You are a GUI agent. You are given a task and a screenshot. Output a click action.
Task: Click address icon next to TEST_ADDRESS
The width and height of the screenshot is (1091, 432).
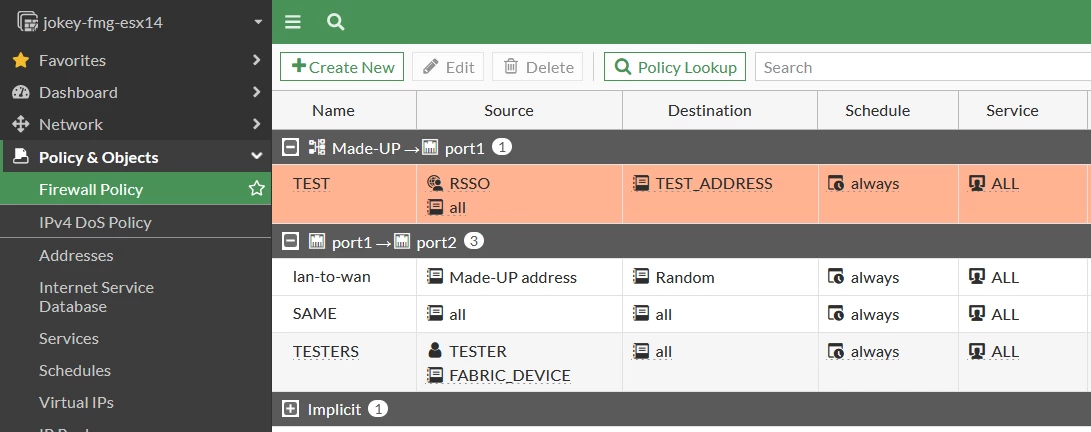pyautogui.click(x=641, y=183)
